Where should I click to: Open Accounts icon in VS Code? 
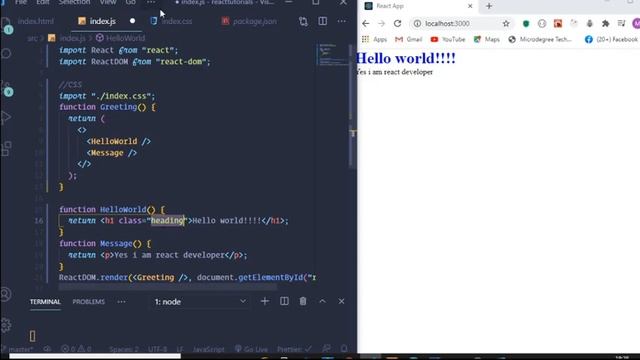pos(6,294)
